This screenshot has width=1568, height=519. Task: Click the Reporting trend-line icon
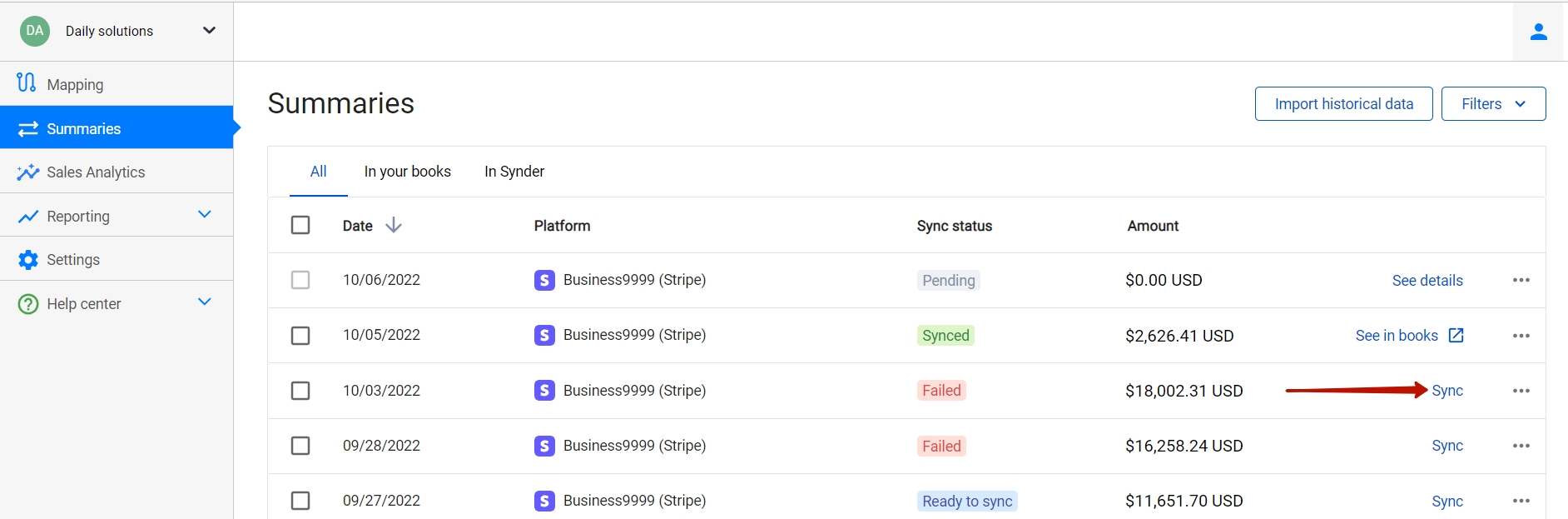(28, 217)
